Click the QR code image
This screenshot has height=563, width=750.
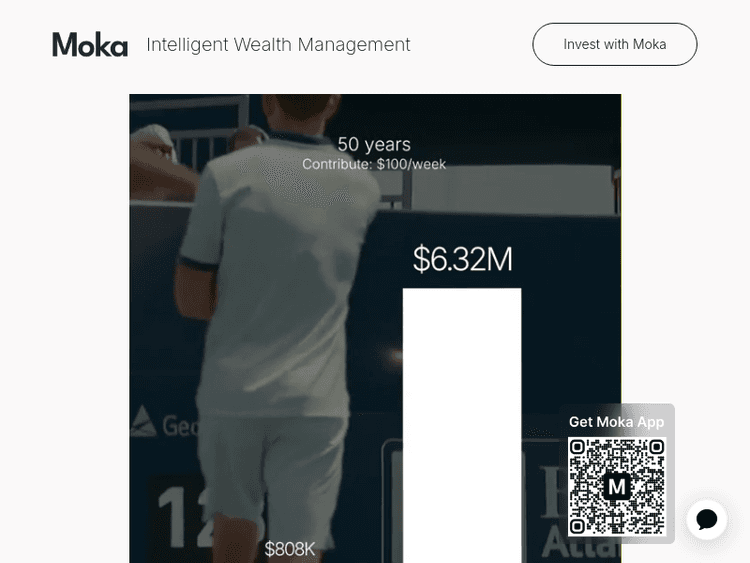617,487
